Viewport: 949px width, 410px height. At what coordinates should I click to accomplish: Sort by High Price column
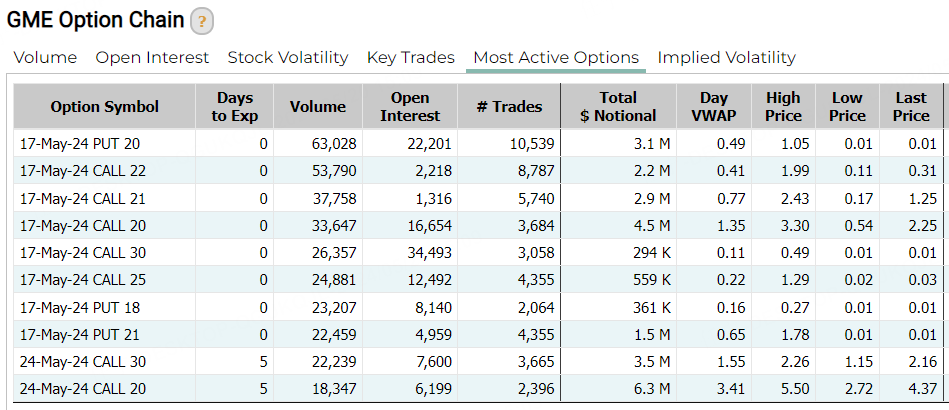pyautogui.click(x=783, y=107)
